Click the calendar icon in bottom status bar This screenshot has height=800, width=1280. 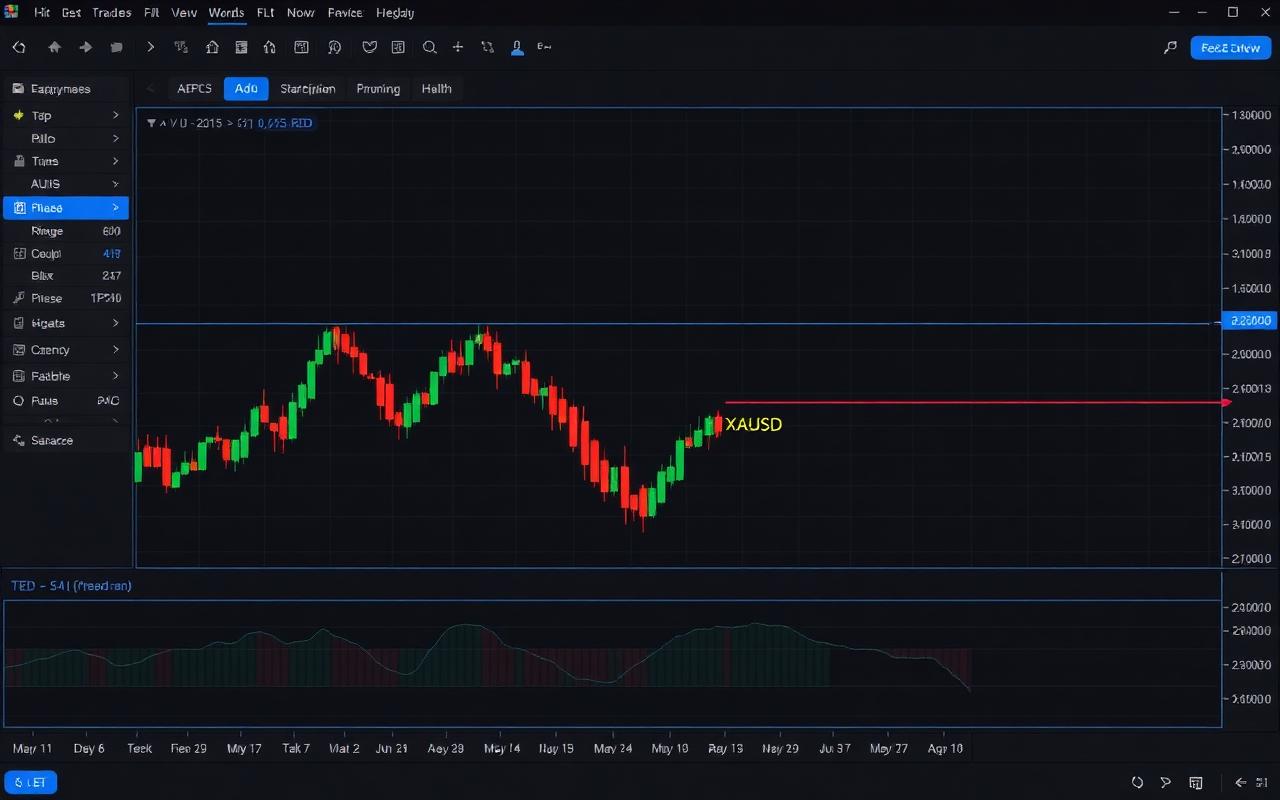coord(1196,783)
